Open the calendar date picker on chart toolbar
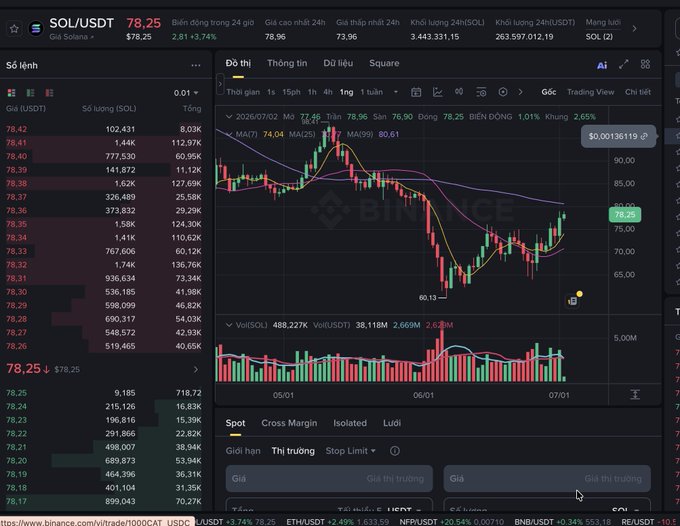680x526 pixels. pos(416,92)
